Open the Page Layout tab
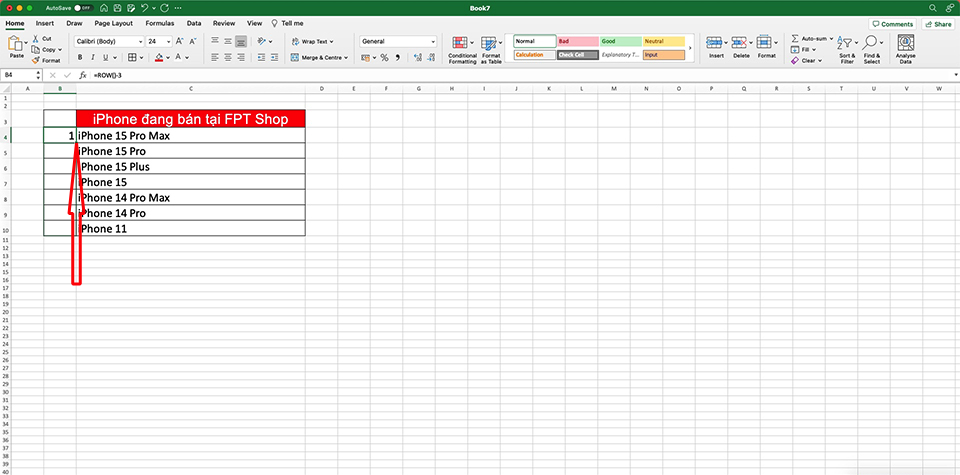This screenshot has height=475, width=960. coord(114,23)
